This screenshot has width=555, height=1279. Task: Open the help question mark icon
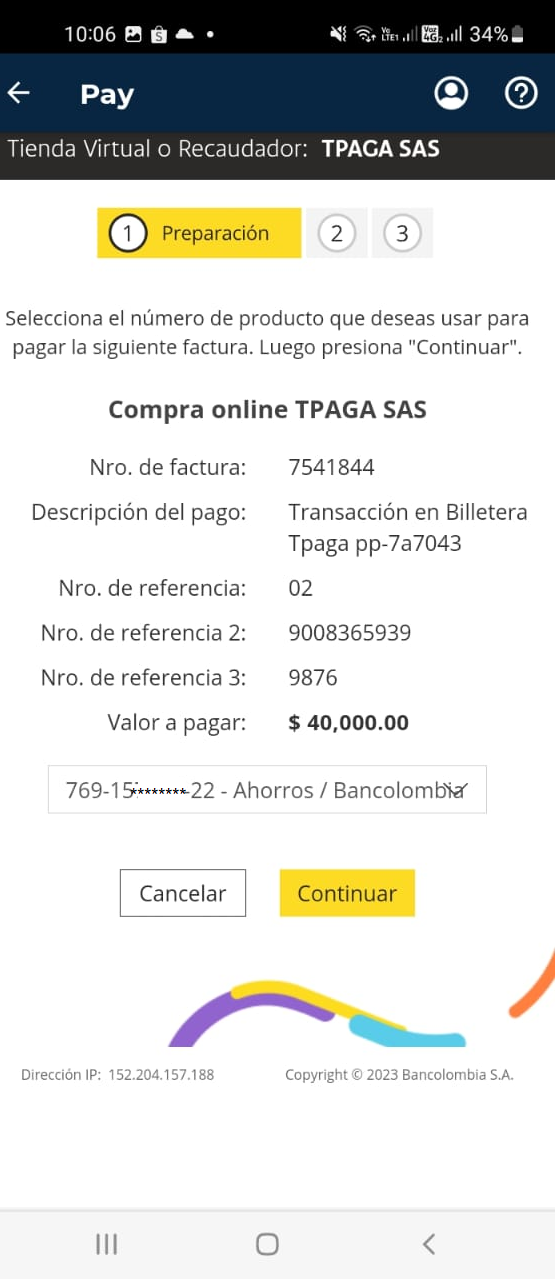click(x=520, y=93)
